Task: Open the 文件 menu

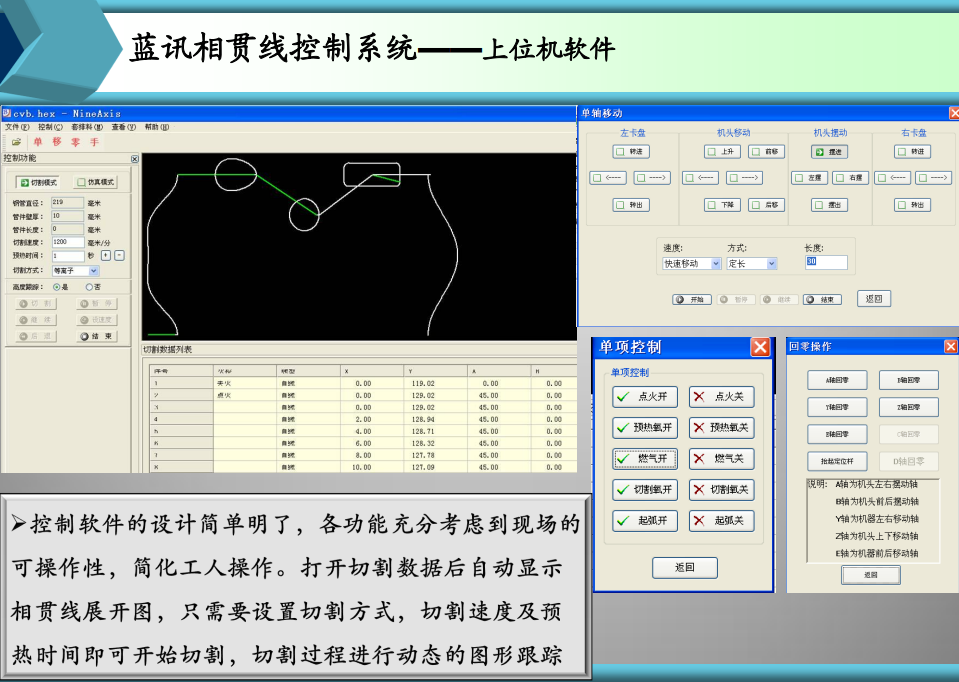Action: click(17, 127)
